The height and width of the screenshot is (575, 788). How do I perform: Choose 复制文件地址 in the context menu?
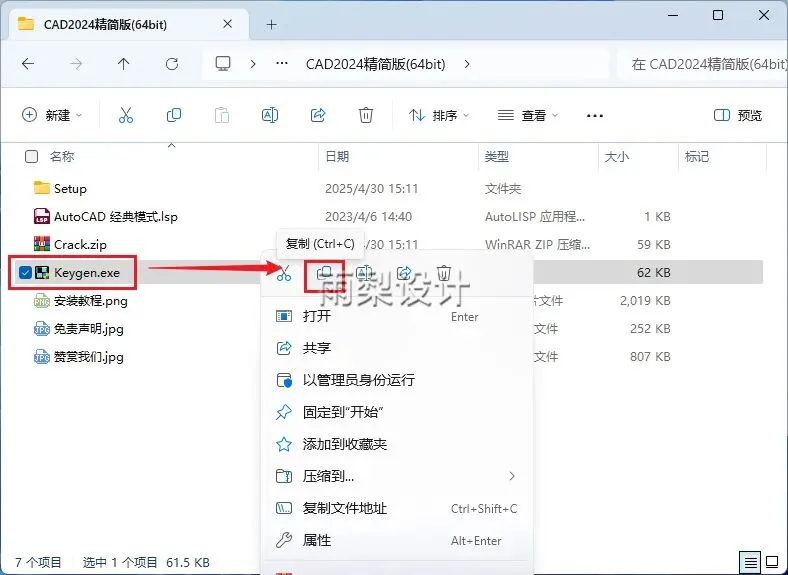[397, 508]
